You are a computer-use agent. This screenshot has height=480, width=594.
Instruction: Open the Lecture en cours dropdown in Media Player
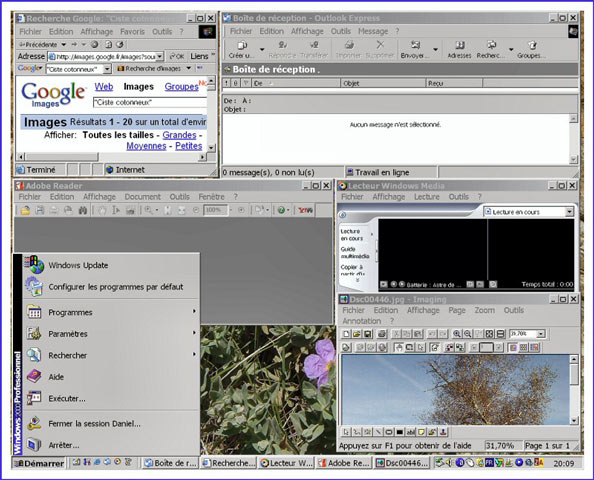569,212
